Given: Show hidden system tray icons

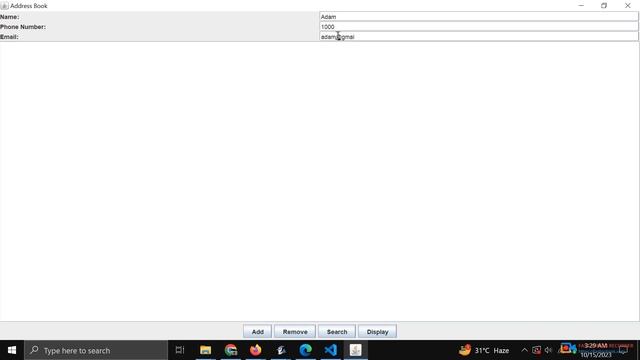Looking at the screenshot, I should point(524,350).
